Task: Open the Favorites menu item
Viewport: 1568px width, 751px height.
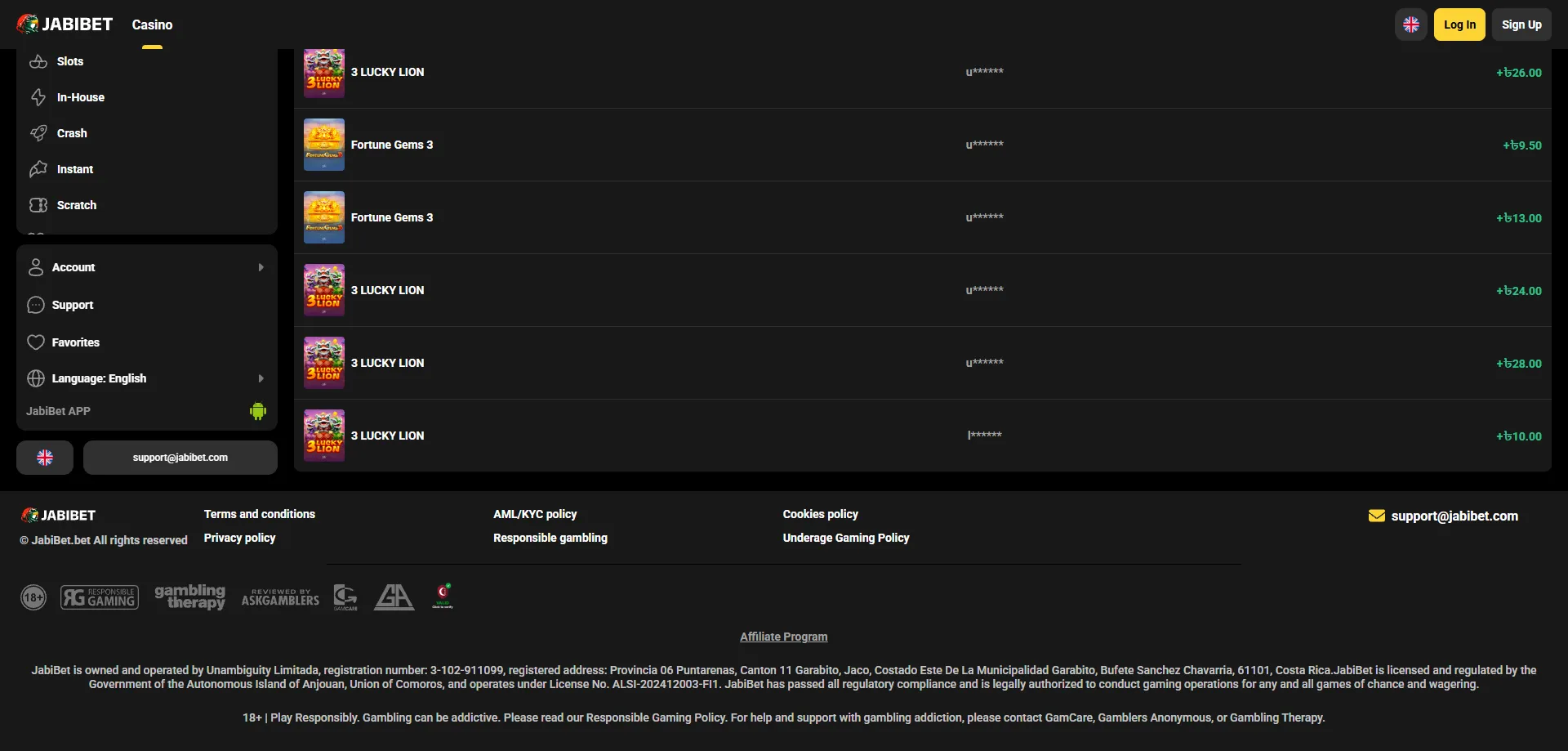Action: (x=147, y=342)
